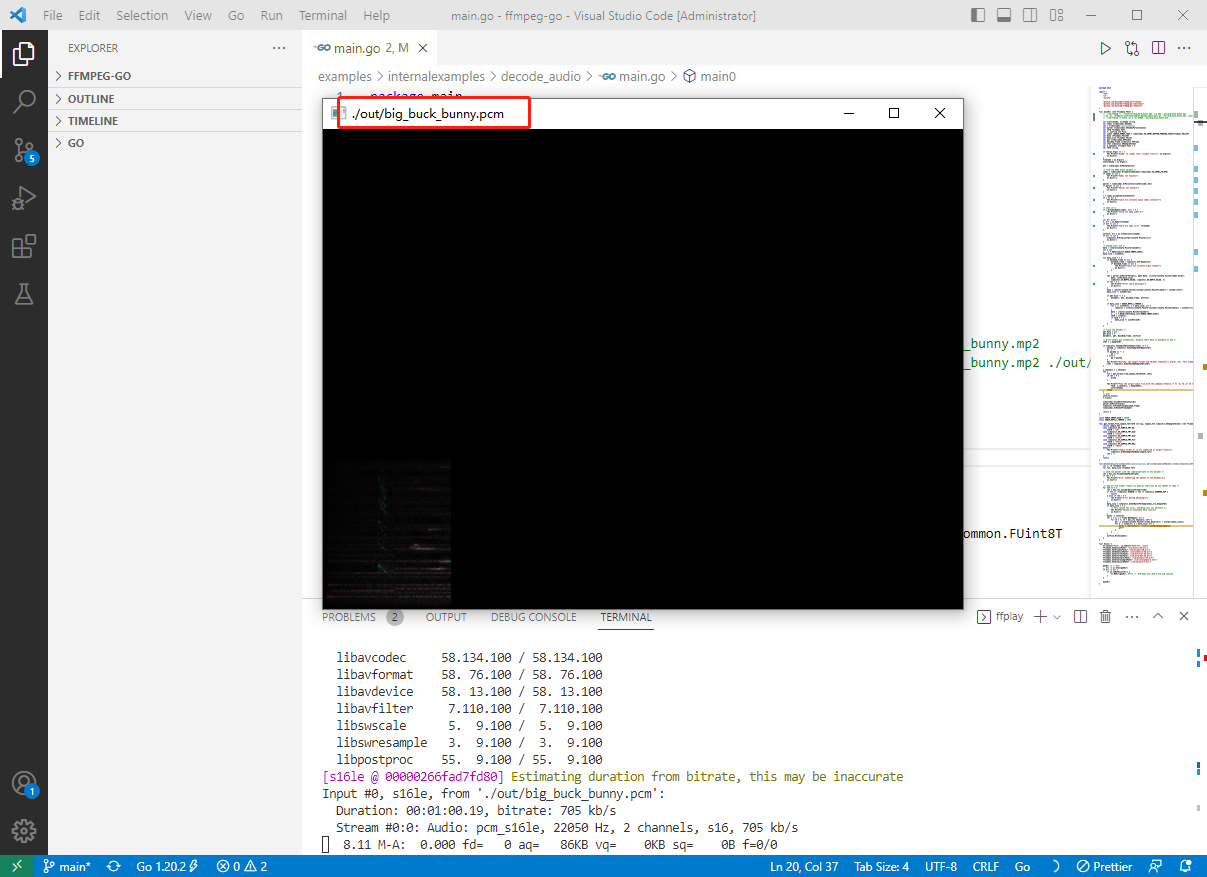
Task: Toggle primary side bar layout icon
Action: [x=979, y=15]
